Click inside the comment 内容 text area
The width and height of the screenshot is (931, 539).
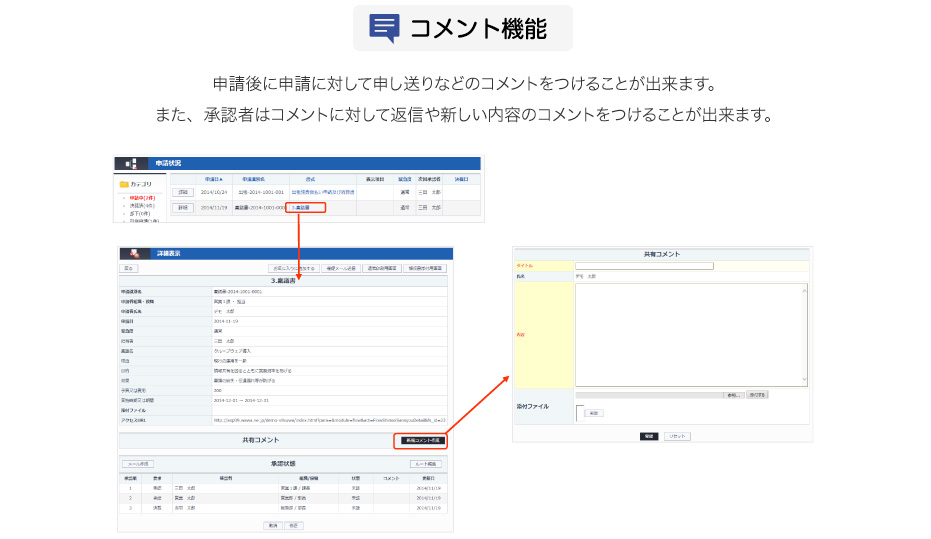[x=688, y=334]
